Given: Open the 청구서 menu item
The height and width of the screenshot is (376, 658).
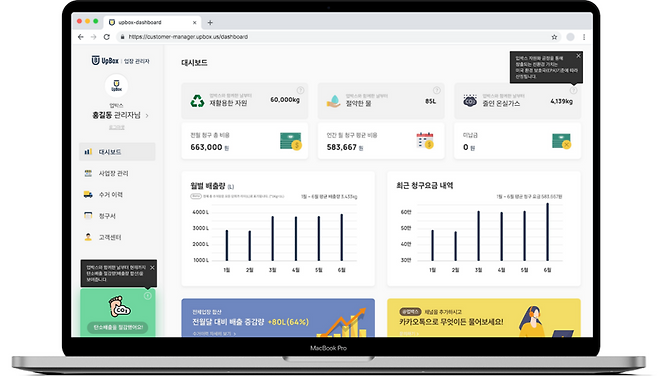Looking at the screenshot, I should [x=117, y=216].
